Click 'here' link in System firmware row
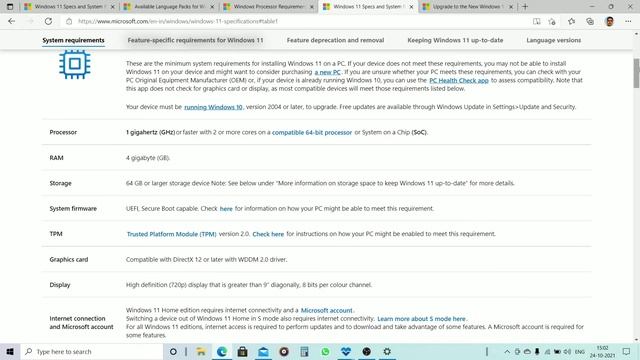The image size is (640, 360). [x=226, y=209]
